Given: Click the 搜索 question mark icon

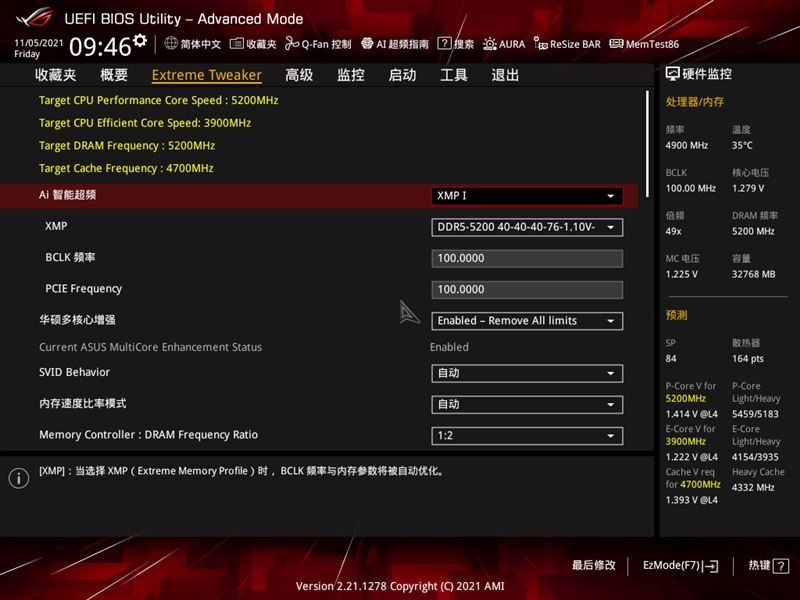Looking at the screenshot, I should tap(444, 43).
